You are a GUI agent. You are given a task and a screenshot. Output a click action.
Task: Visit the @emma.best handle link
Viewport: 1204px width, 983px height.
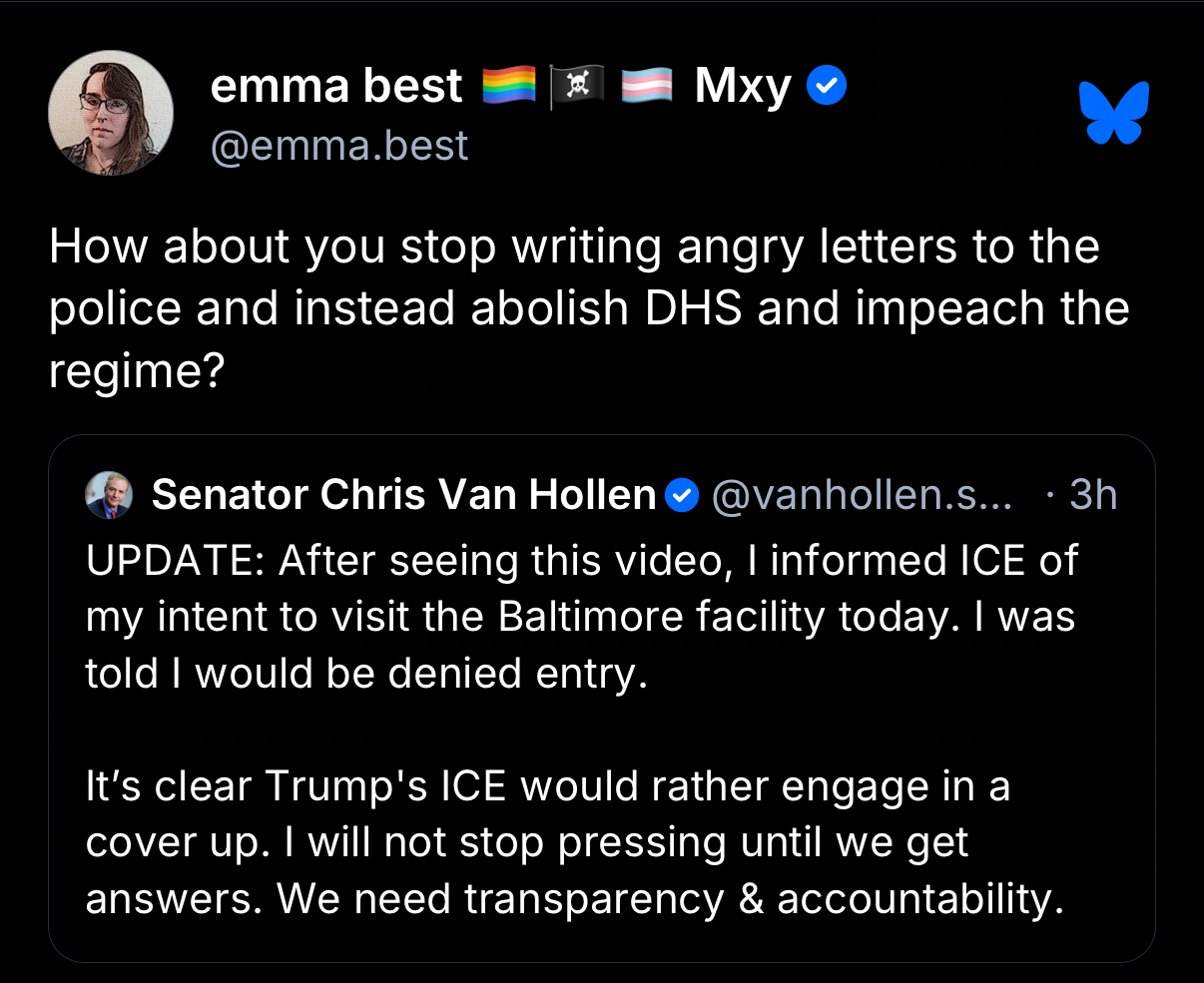(x=339, y=147)
